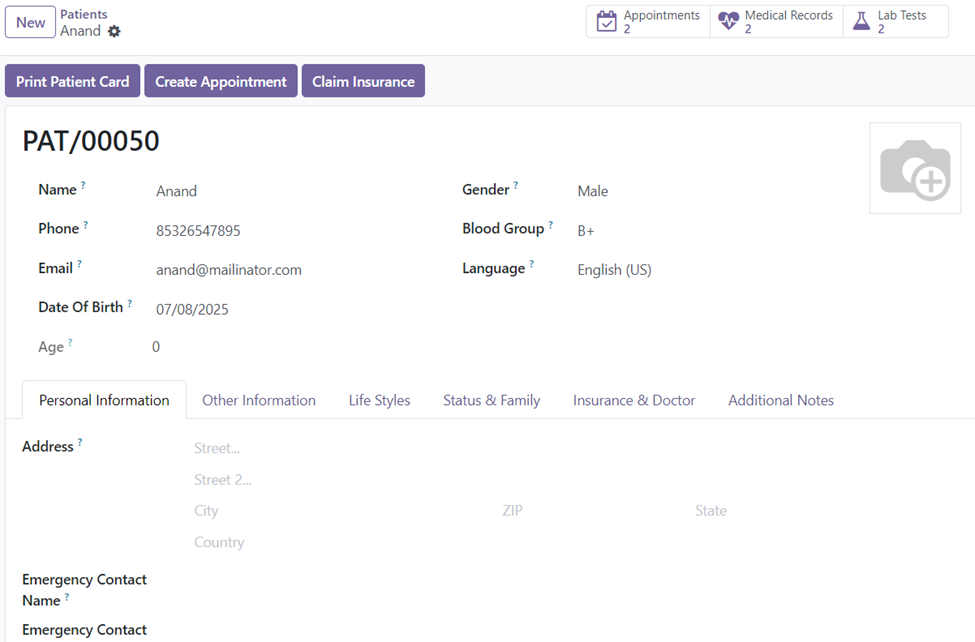The image size is (975, 642).
Task: Click the help icon next to Name field
Action: tap(83, 184)
